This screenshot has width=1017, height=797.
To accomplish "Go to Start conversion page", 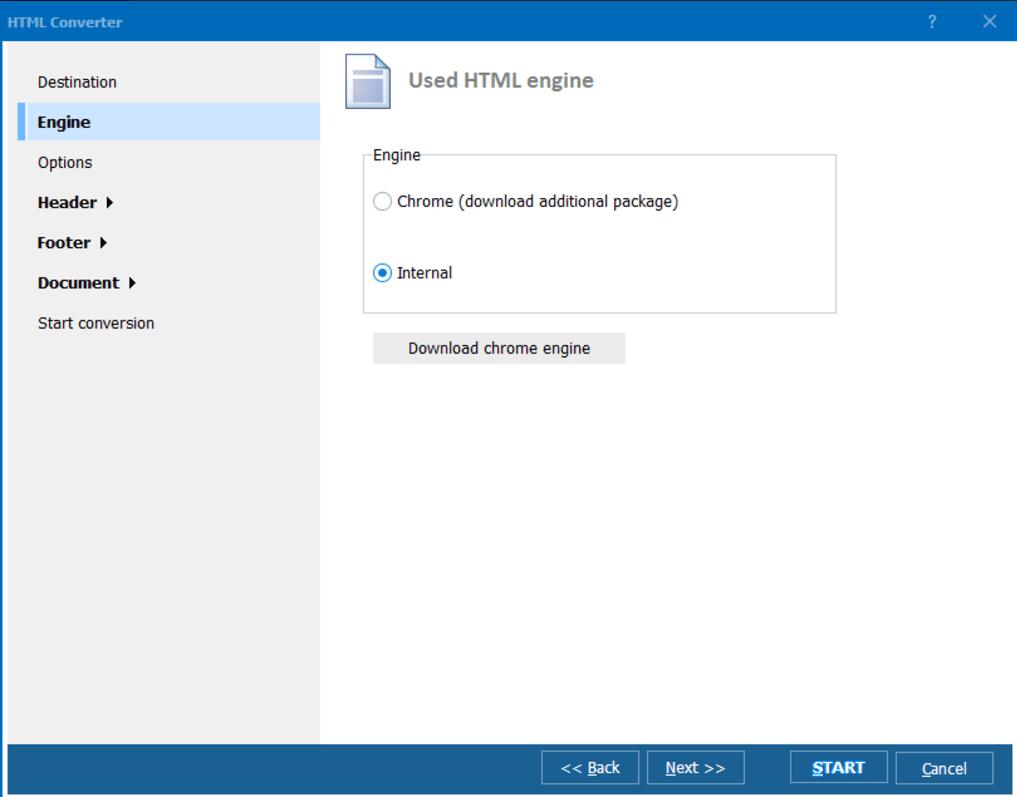I will (96, 323).
